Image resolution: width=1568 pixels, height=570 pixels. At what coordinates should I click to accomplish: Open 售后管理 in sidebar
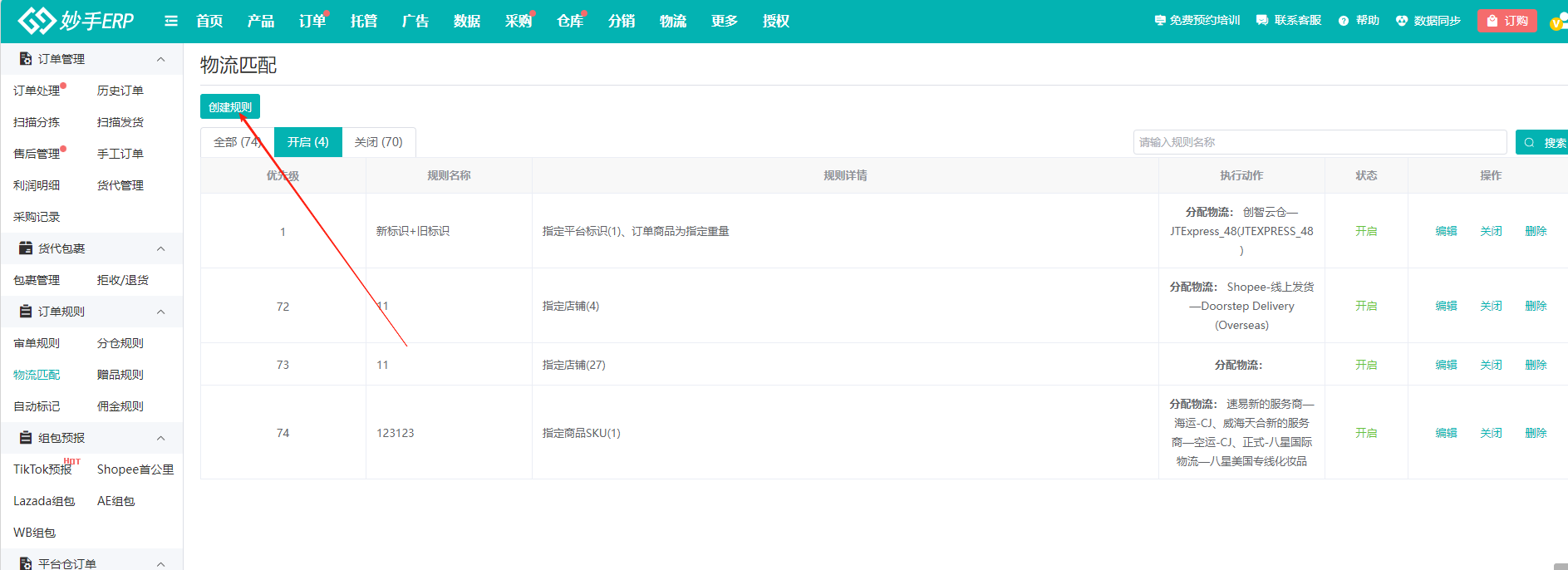click(37, 154)
